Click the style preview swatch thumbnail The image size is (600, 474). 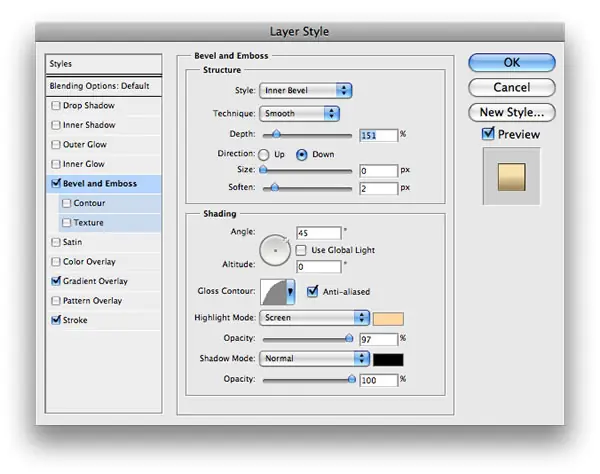point(512,177)
